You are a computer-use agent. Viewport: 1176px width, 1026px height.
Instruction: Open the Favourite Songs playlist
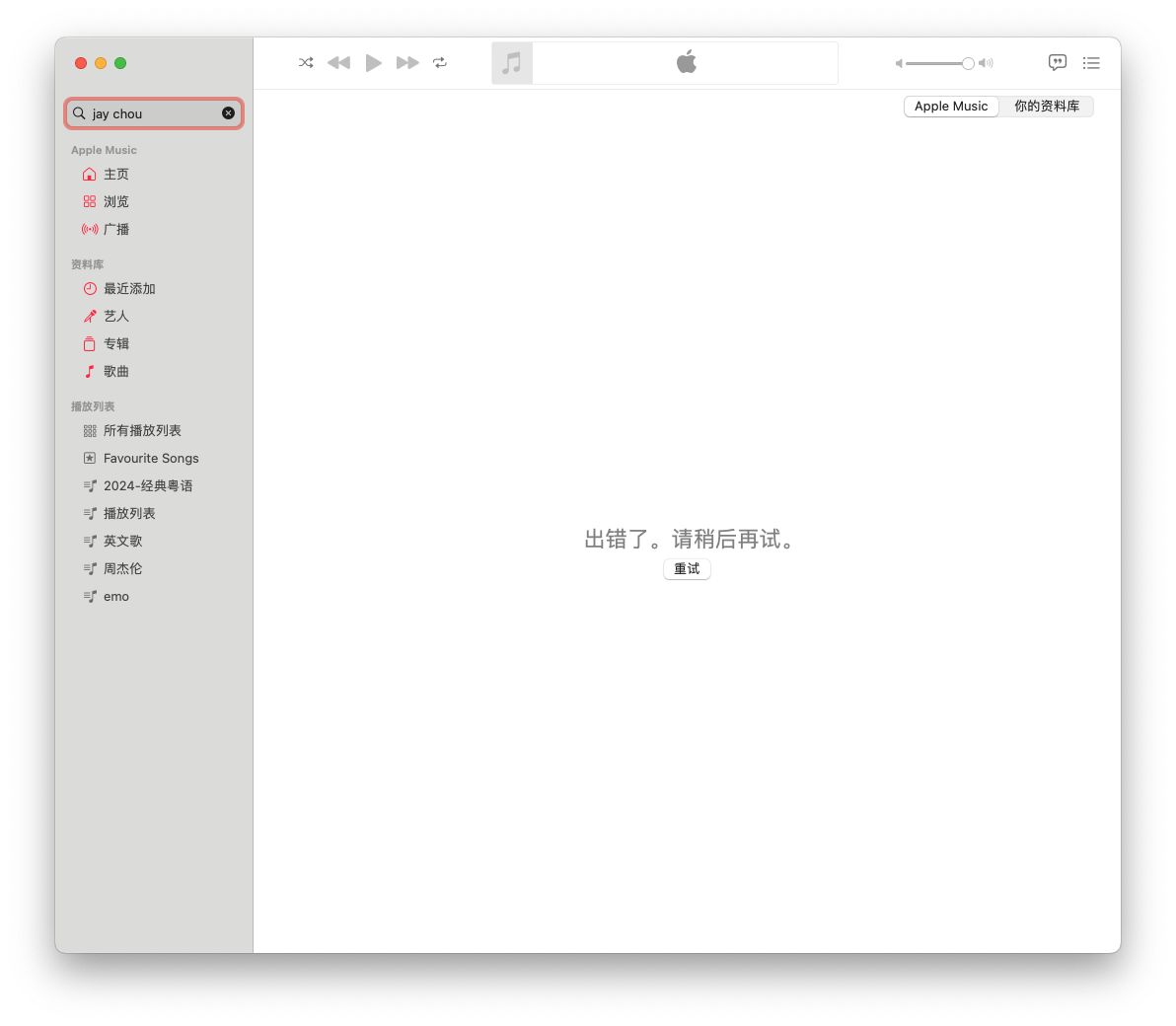(151, 459)
